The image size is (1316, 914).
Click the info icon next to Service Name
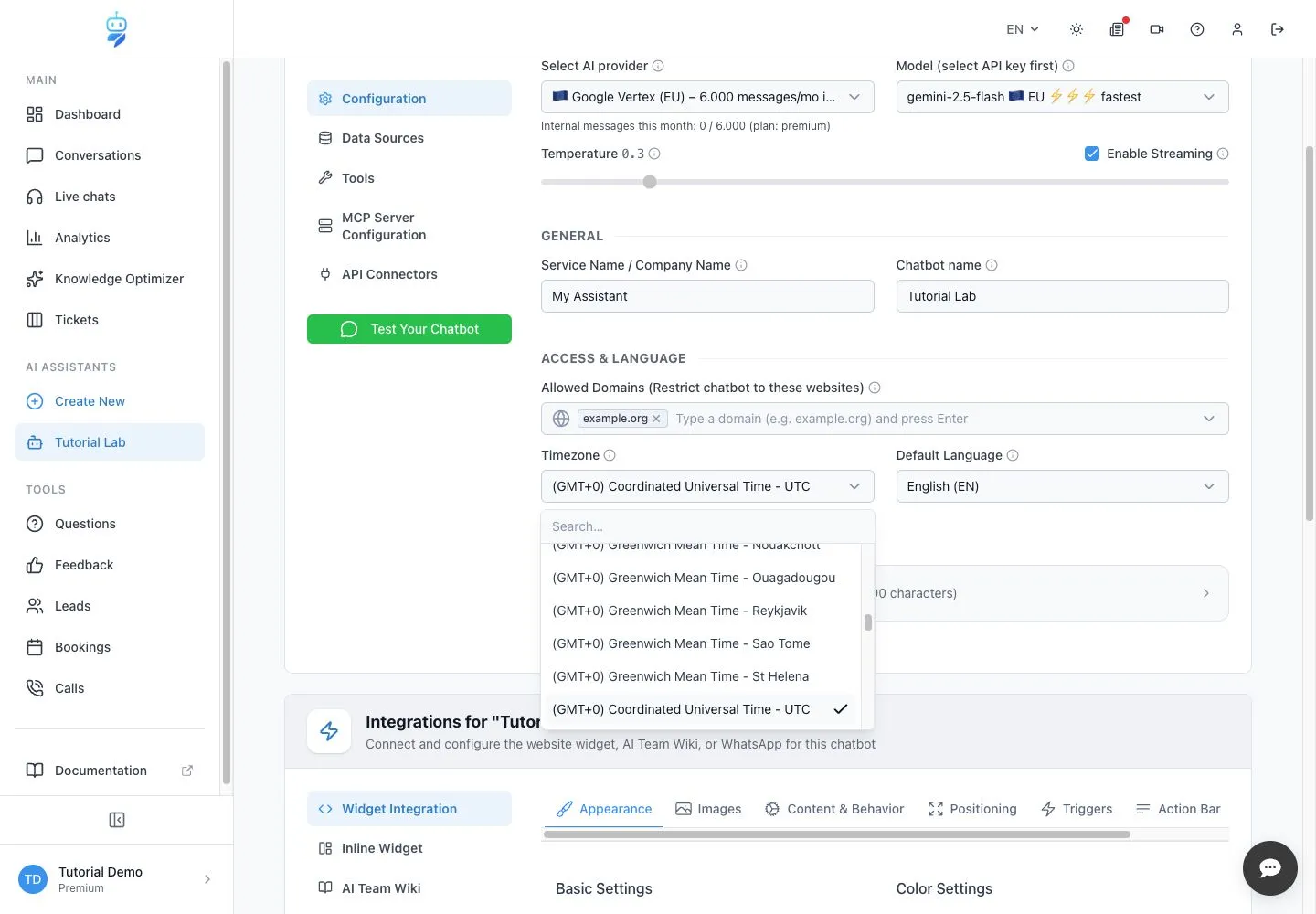coord(741,265)
